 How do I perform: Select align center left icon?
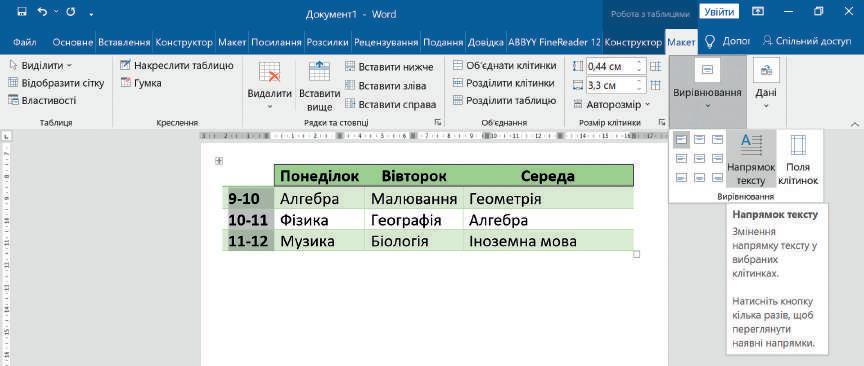[x=682, y=159]
